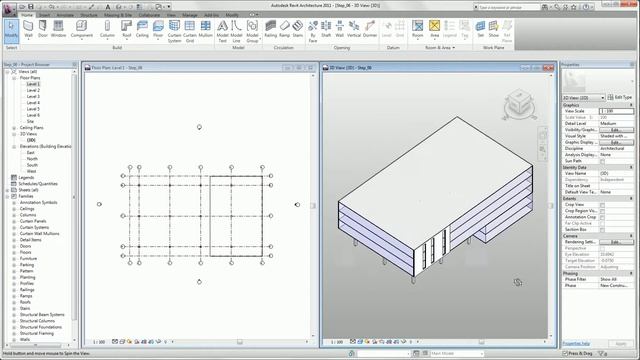Click Edit button for Graphic Display
Image resolution: width=640 pixels, height=360 pixels.
[616, 142]
